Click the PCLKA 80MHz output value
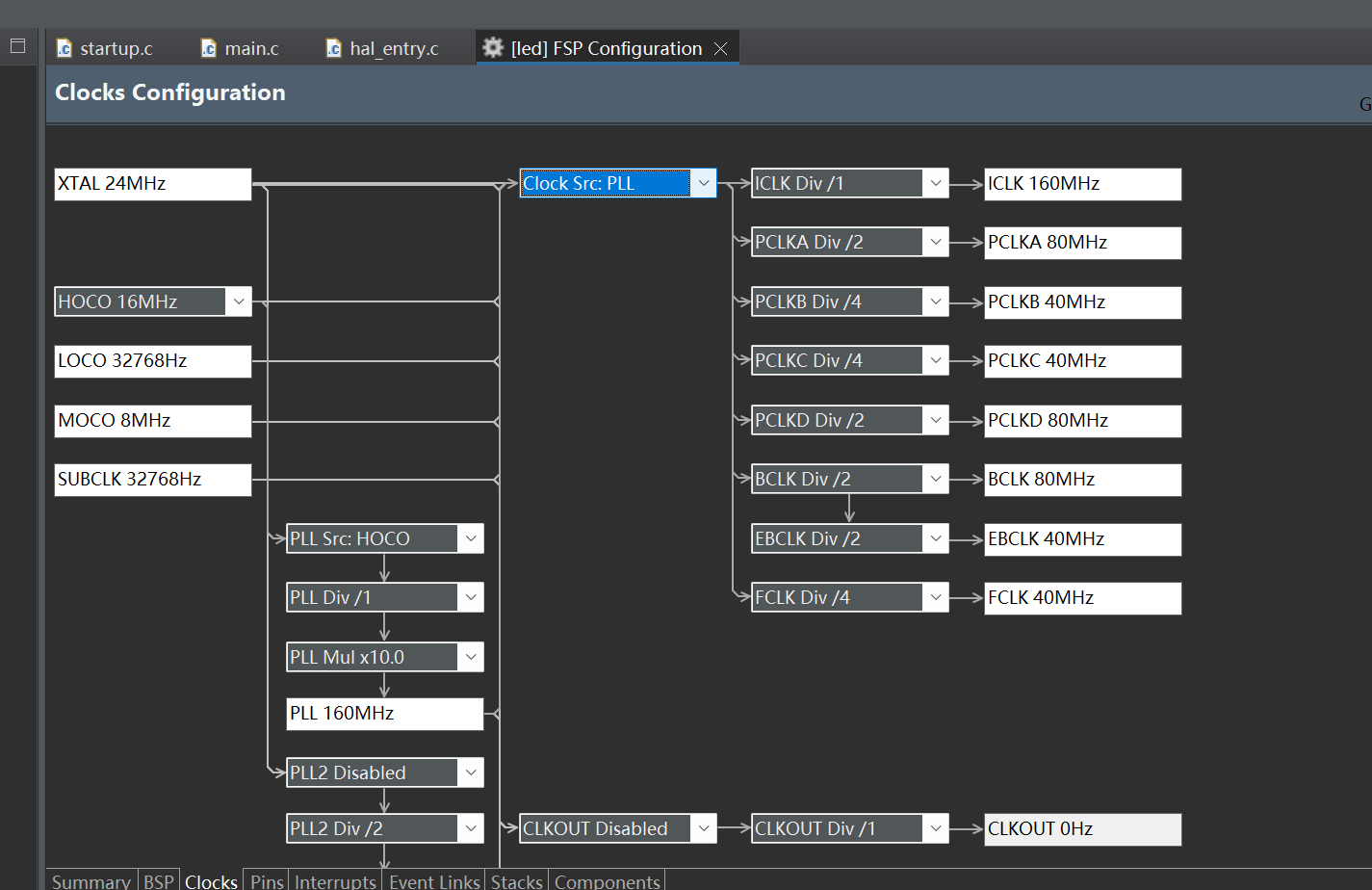This screenshot has height=890, width=1372. click(1083, 243)
